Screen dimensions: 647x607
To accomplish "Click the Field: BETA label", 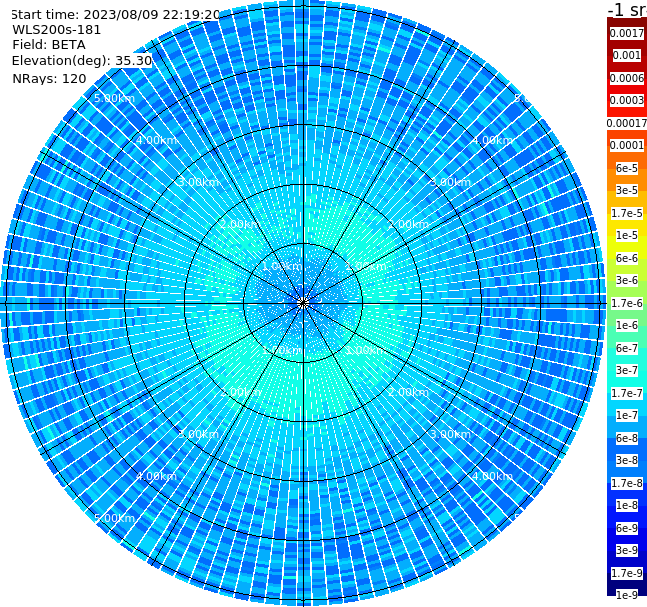I will coord(49,45).
